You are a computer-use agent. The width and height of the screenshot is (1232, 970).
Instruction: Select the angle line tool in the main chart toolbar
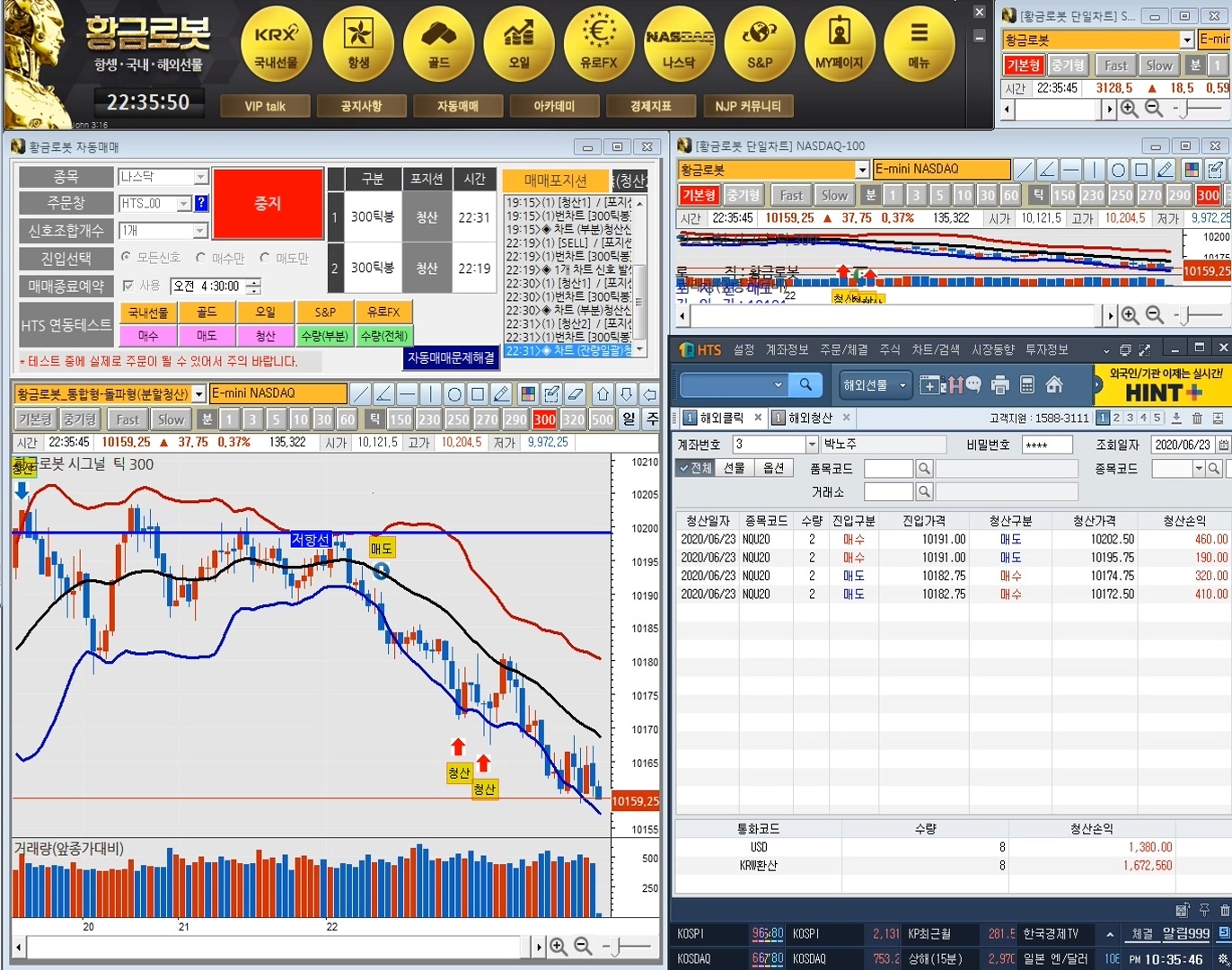pos(383,393)
